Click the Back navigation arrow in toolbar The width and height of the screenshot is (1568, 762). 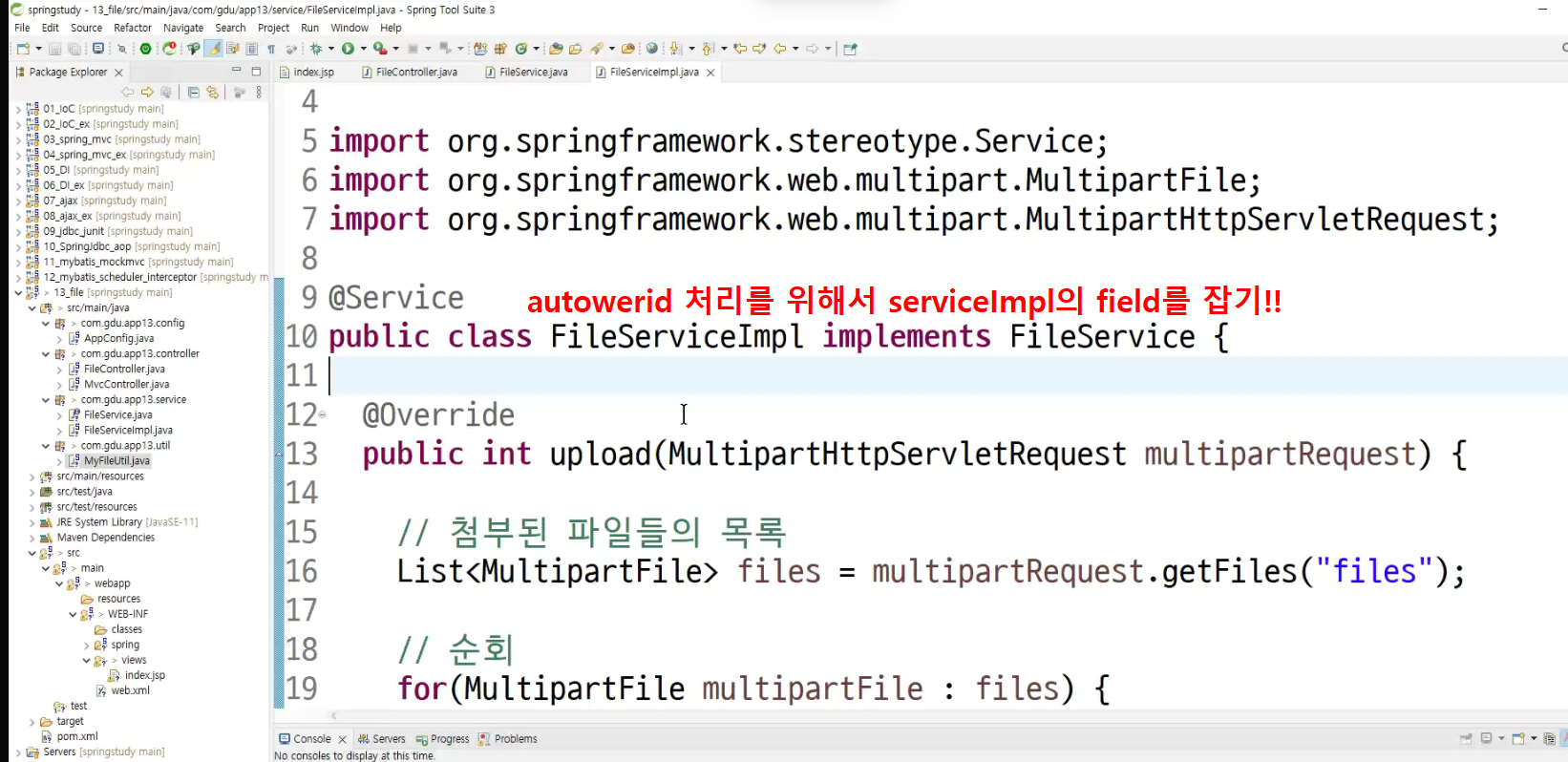(x=780, y=49)
